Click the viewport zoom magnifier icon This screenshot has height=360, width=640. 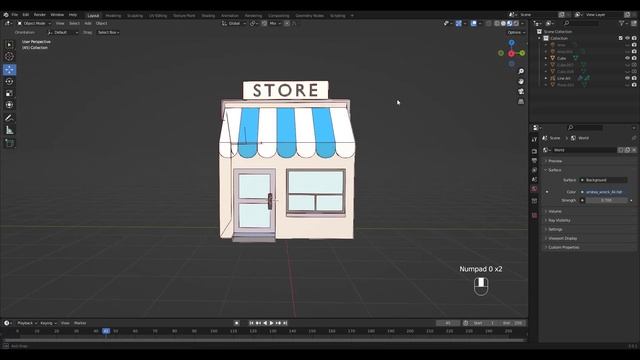[521, 71]
